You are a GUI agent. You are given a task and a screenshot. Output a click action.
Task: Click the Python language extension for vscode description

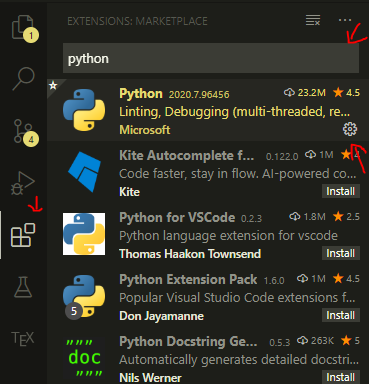click(228, 236)
